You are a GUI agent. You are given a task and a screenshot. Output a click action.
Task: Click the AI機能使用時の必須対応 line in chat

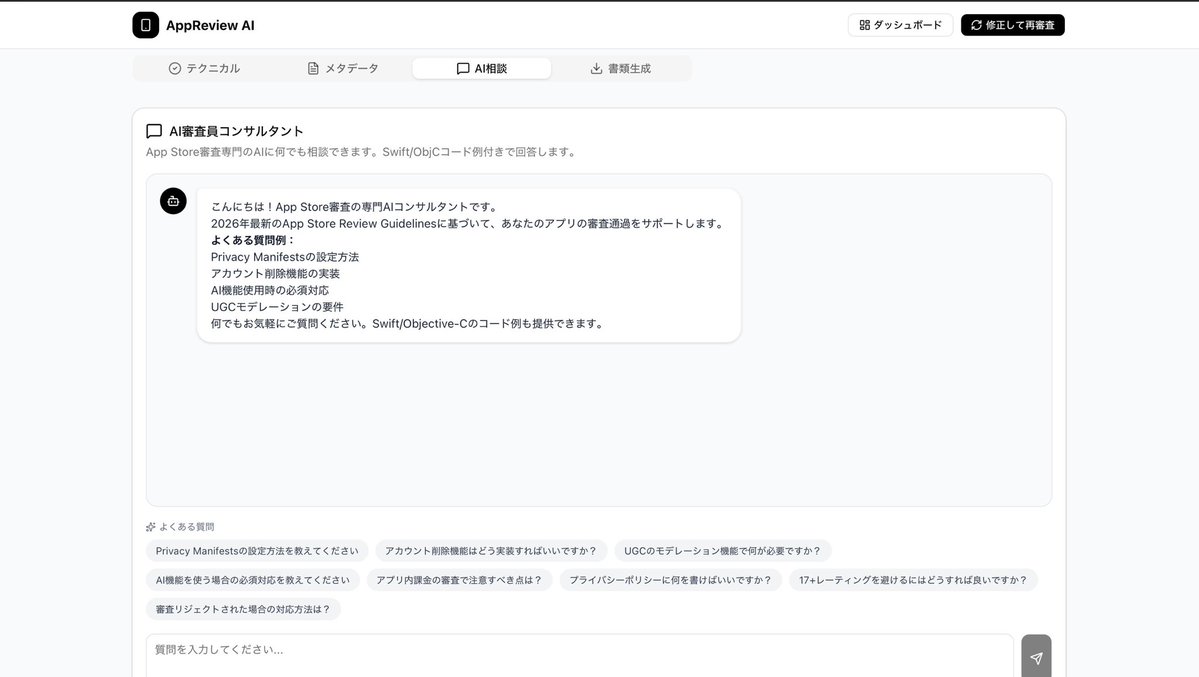click(270, 291)
